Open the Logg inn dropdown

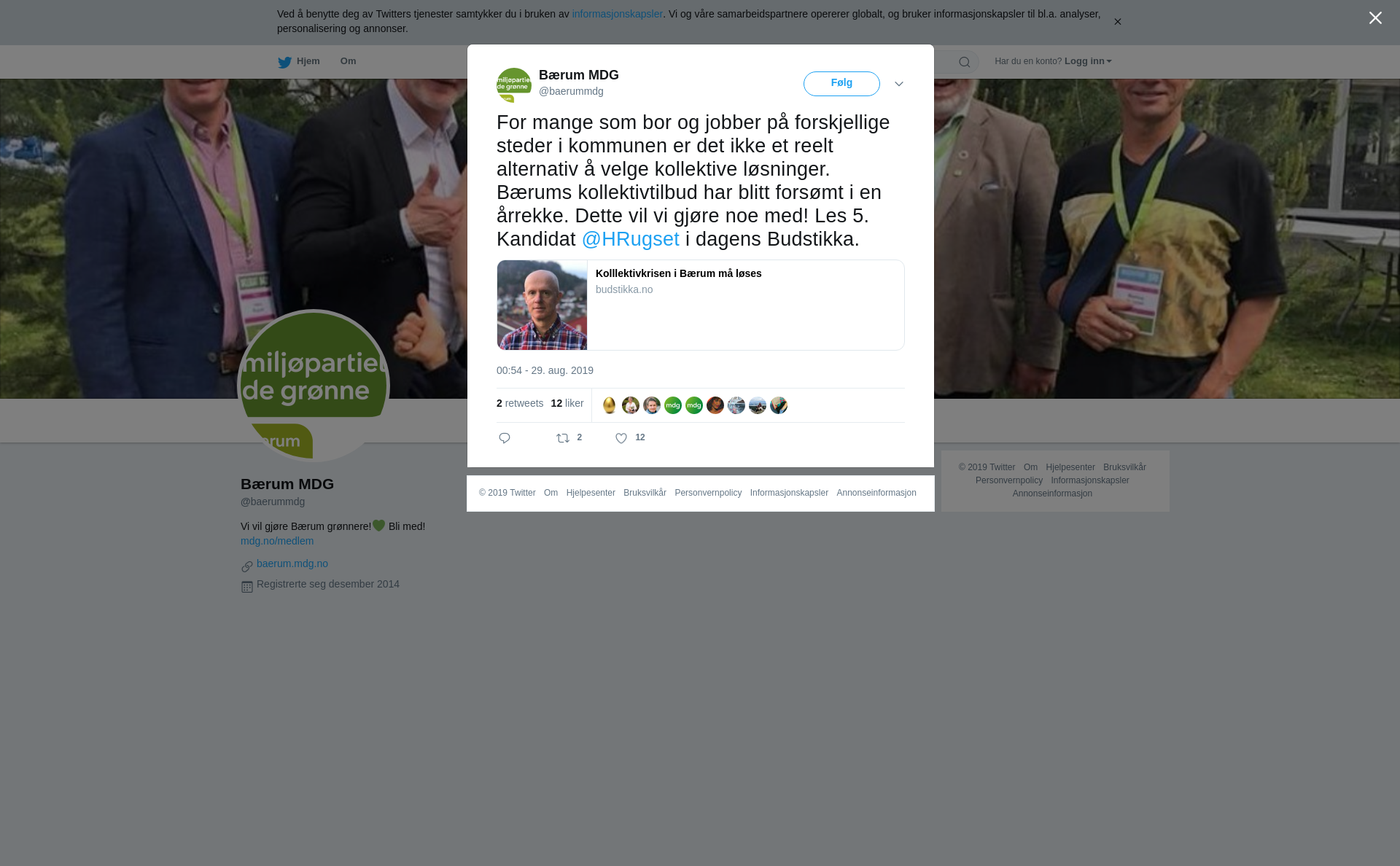click(1088, 61)
